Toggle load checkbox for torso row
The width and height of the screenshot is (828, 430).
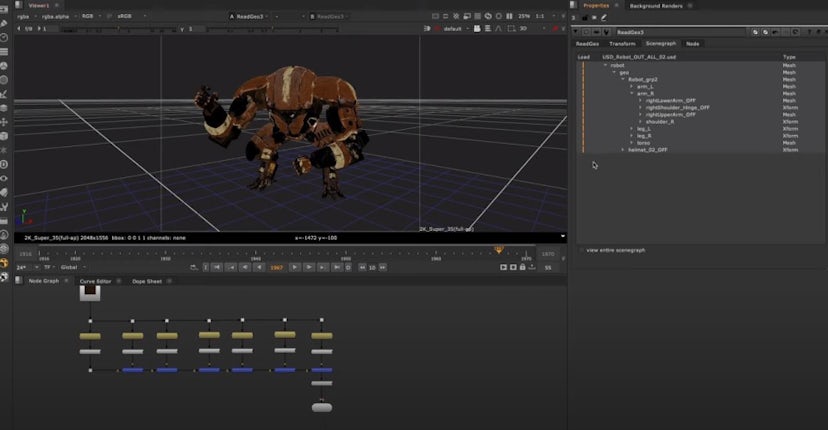[x=582, y=143]
